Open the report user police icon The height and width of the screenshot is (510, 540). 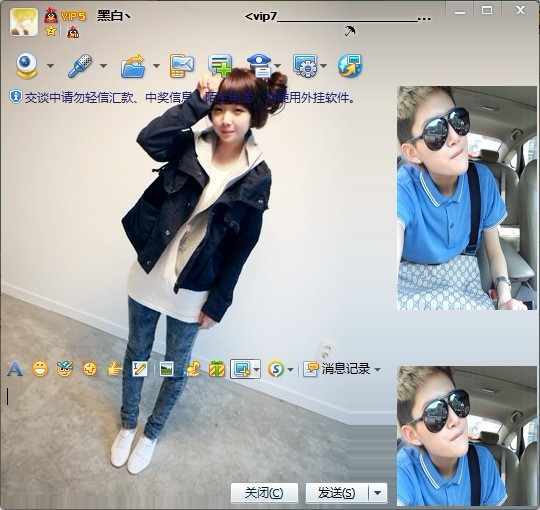pos(260,65)
